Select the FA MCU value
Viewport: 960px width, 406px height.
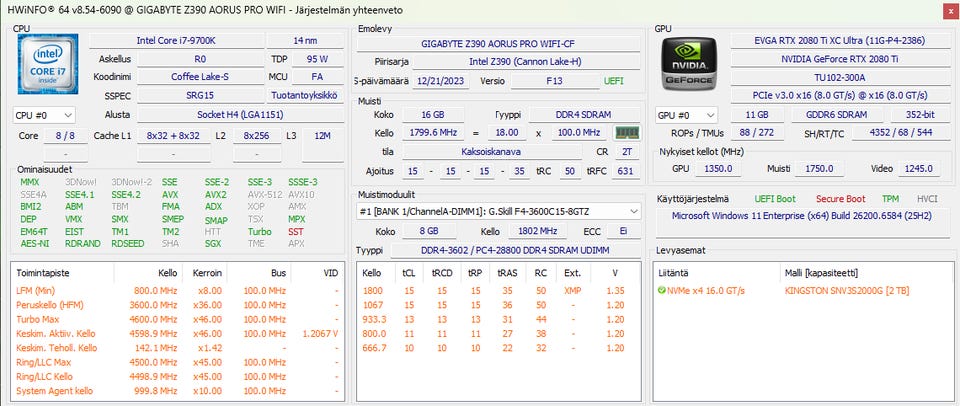coord(317,77)
